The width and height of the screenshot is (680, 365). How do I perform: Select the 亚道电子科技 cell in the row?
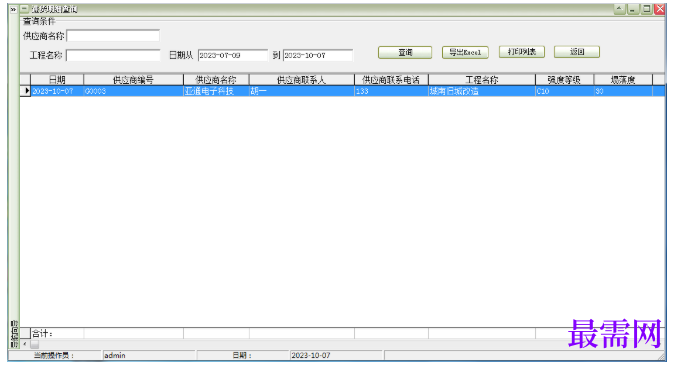point(216,91)
